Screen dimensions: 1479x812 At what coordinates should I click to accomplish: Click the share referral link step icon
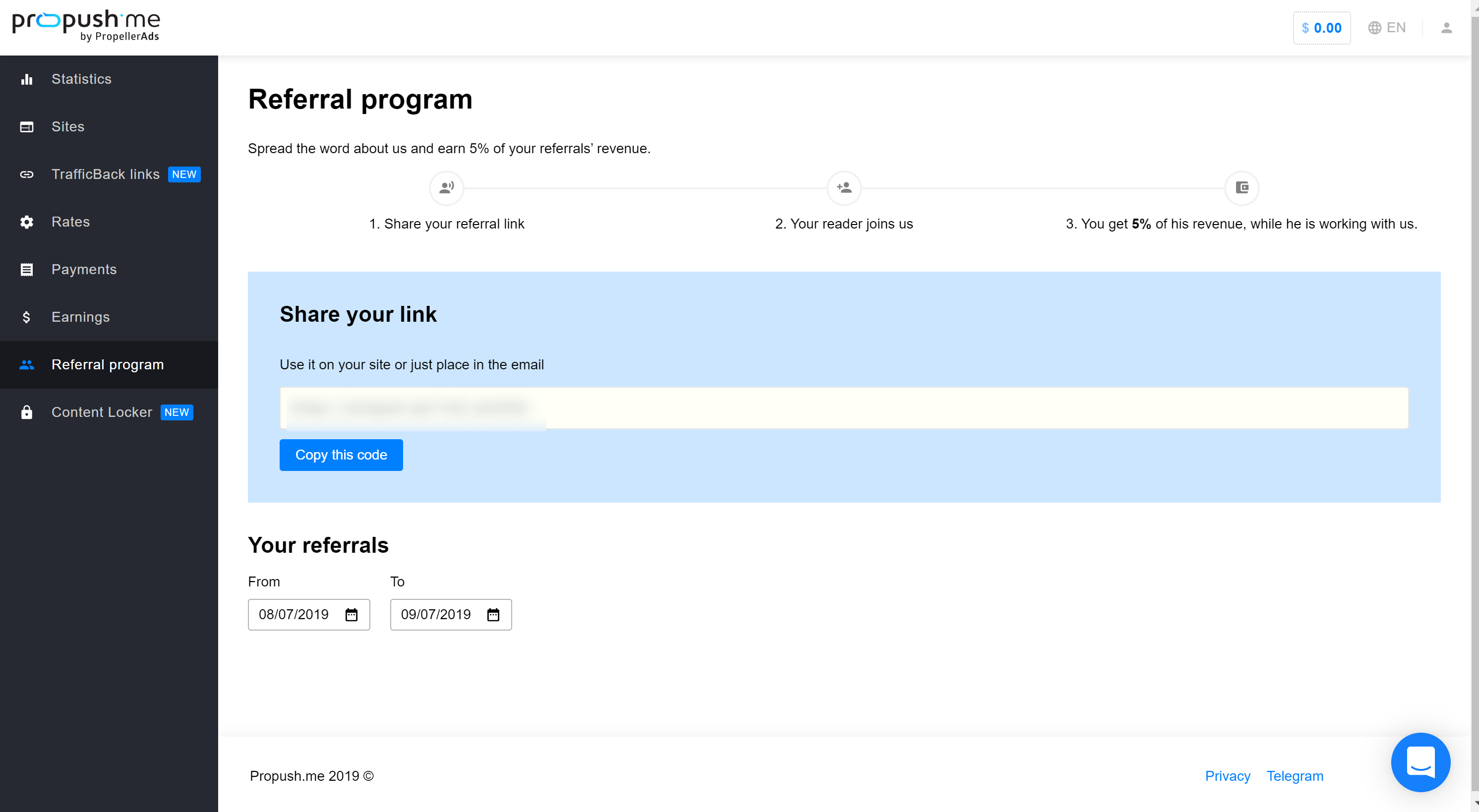coord(446,188)
